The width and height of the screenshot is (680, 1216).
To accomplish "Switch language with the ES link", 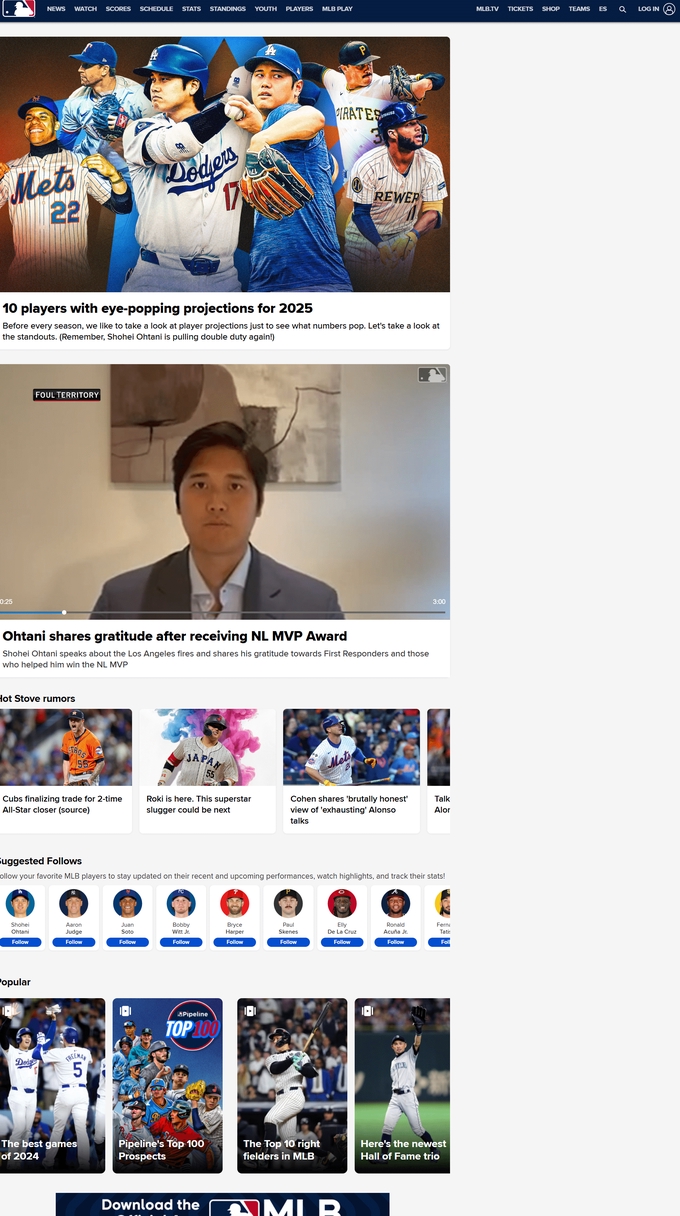I will [603, 9].
